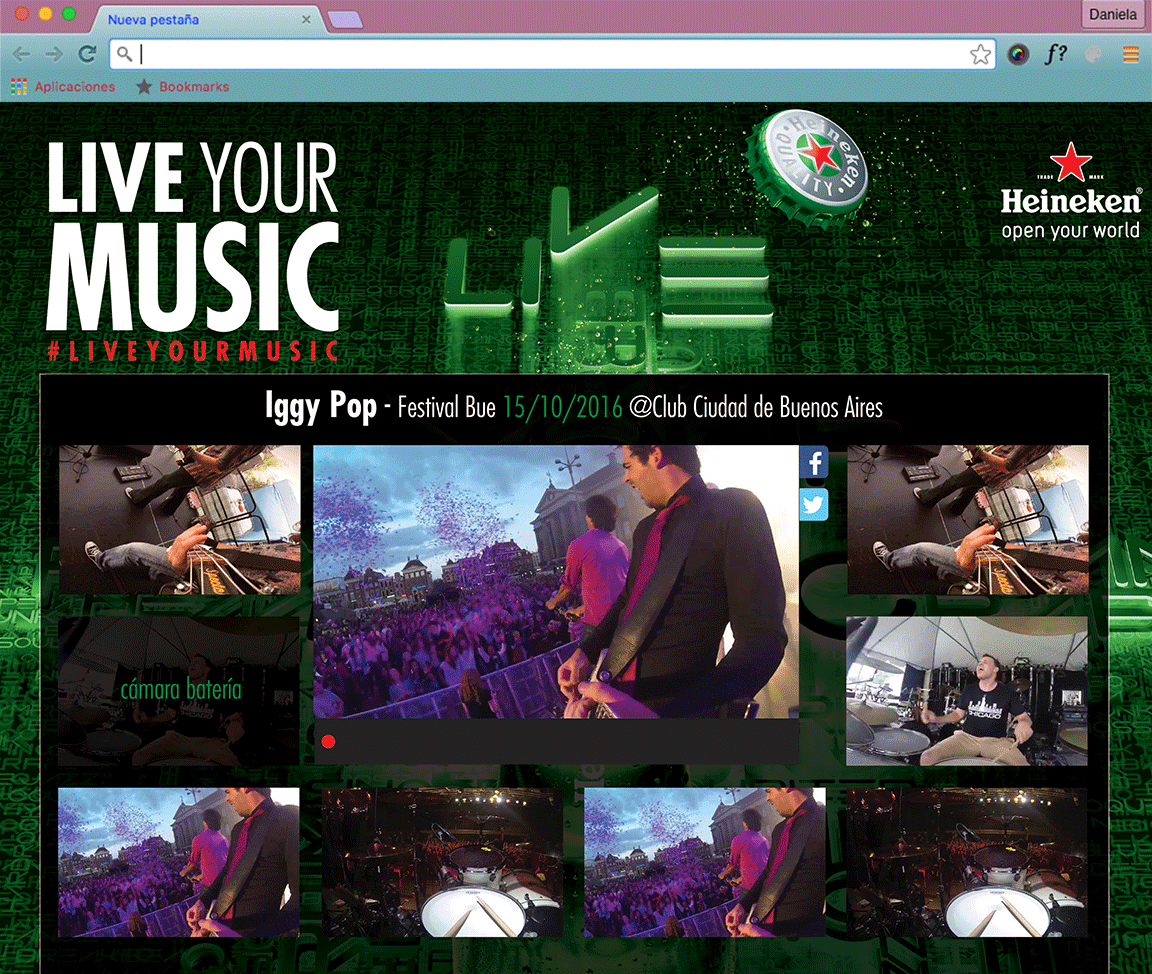Click the Bookmarks star icon
Screen dimensions: 1152x974
click(144, 87)
